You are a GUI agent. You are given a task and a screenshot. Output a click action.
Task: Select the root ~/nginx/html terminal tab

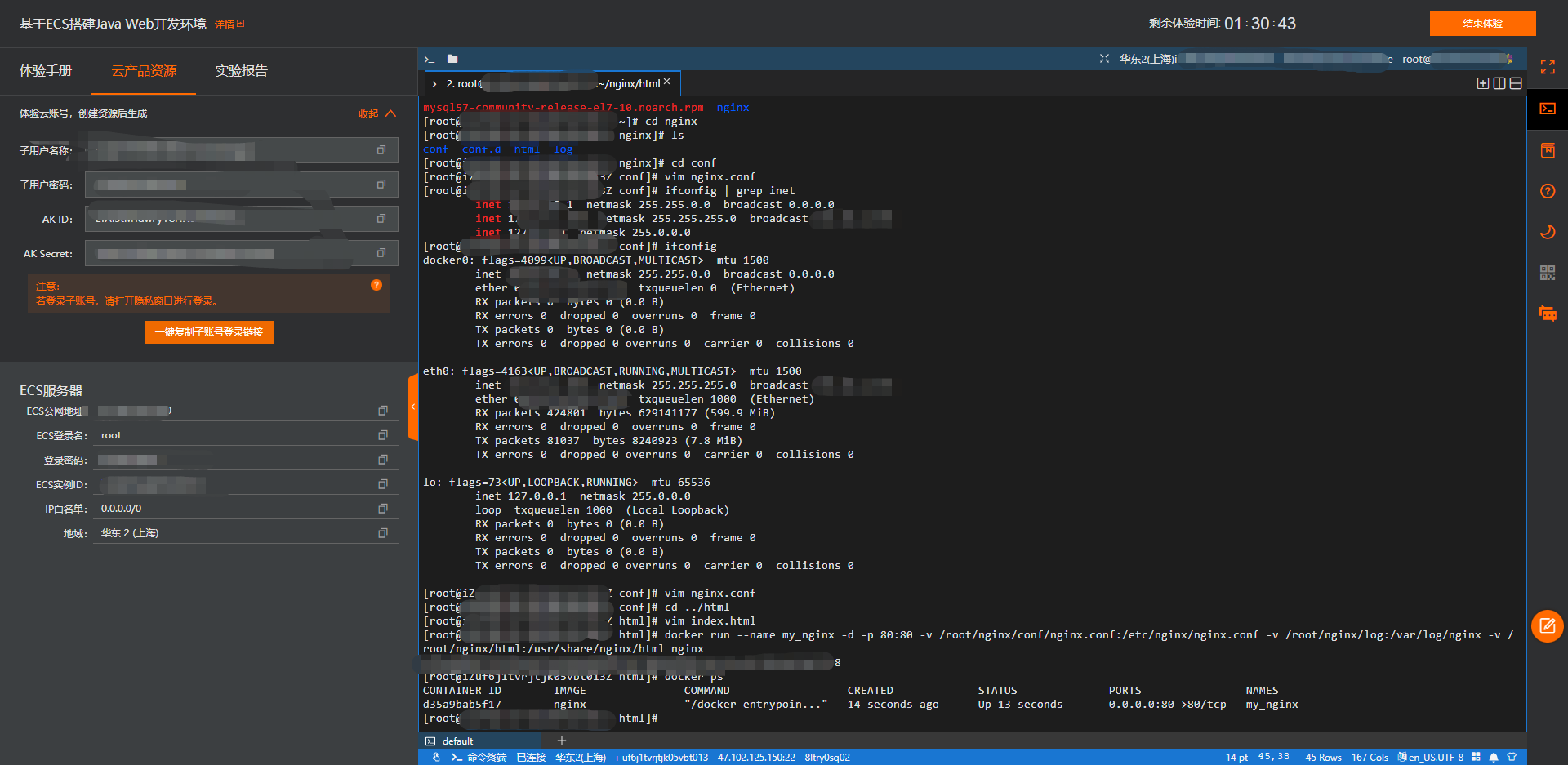coord(552,83)
